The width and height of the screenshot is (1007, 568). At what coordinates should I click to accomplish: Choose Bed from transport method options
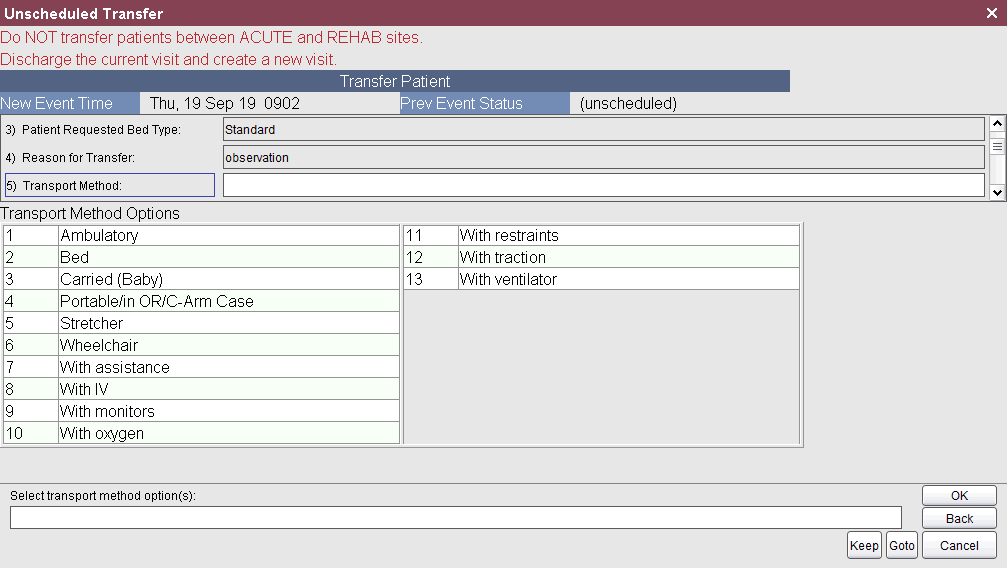coord(75,258)
